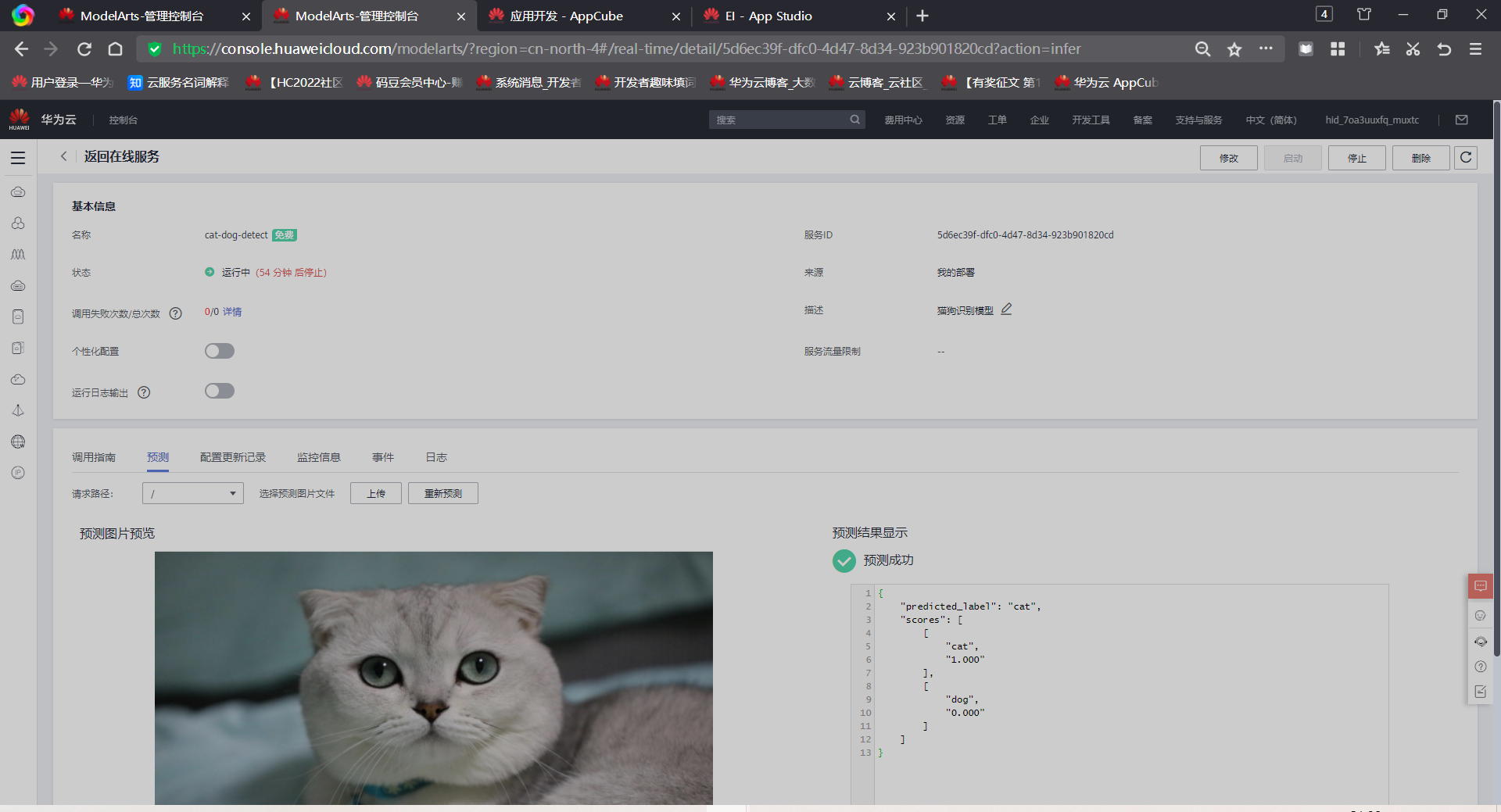Image resolution: width=1501 pixels, height=812 pixels.
Task: Click the 重新预测 button
Action: [443, 493]
